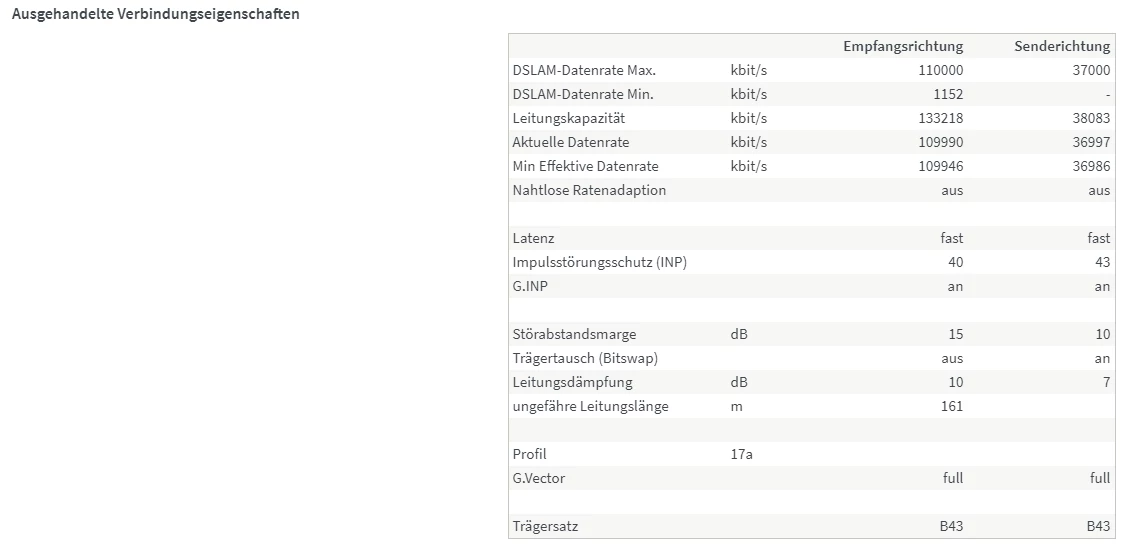Click the 'Min Effektive Datenrate' value 36986

pyautogui.click(x=1090, y=166)
